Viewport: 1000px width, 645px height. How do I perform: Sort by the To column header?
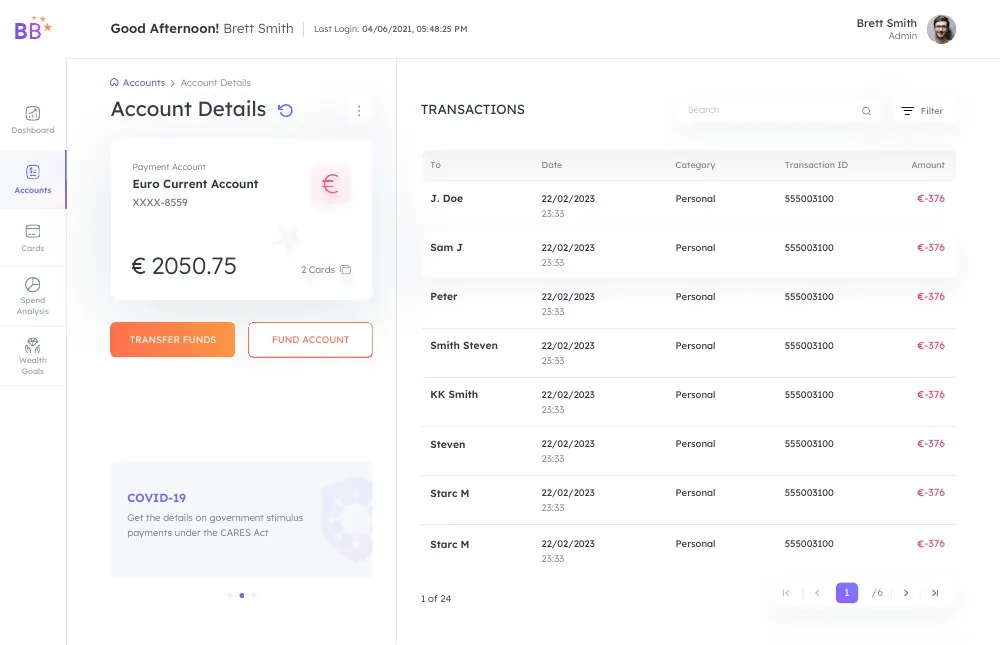pos(436,165)
